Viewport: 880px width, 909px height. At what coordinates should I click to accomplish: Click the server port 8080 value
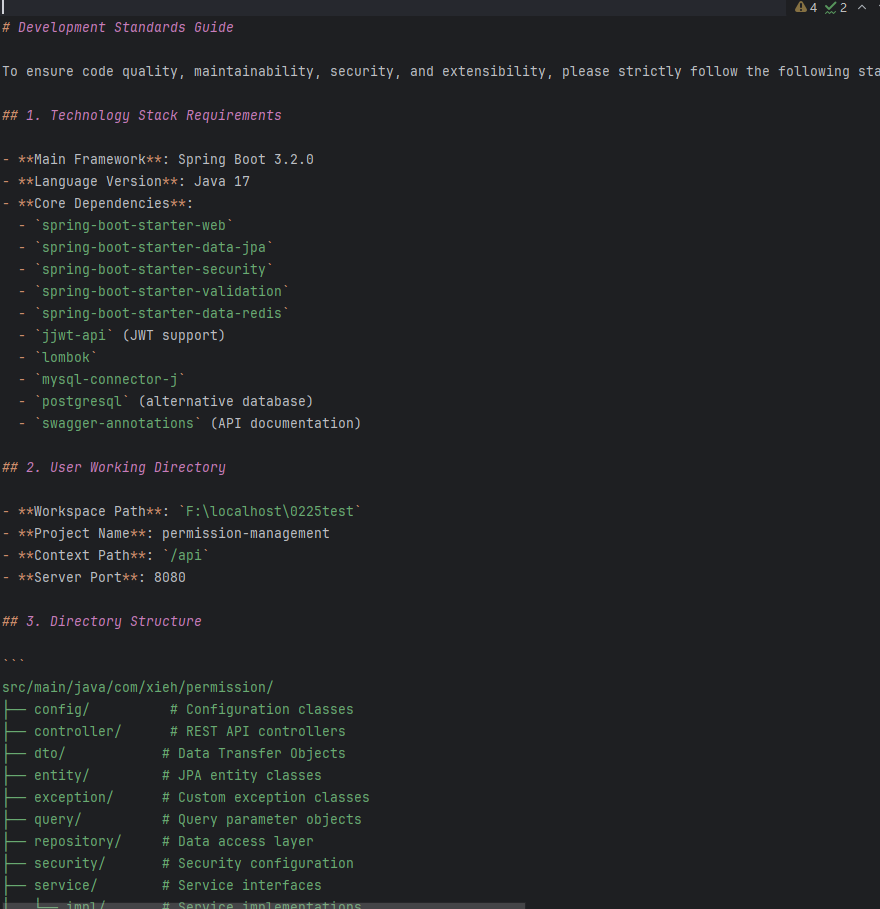point(169,578)
